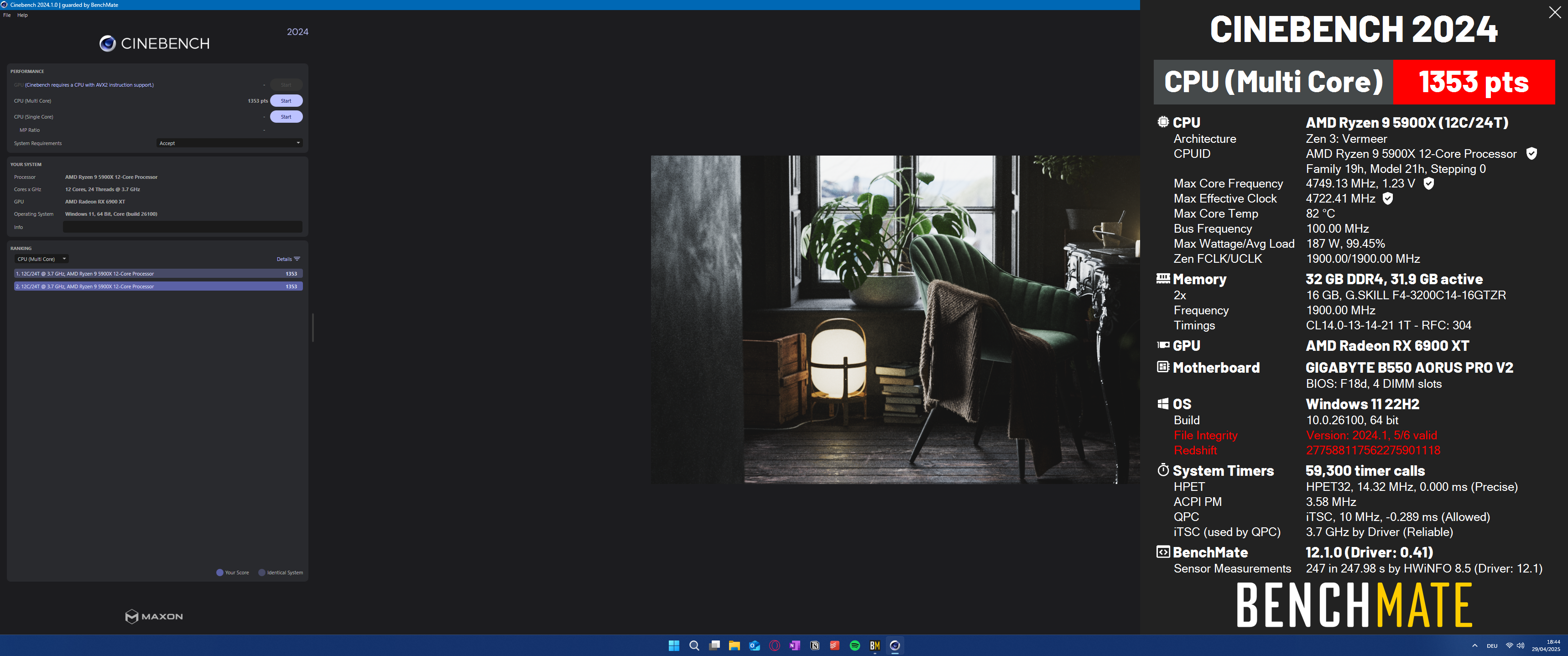The width and height of the screenshot is (1568, 656).
Task: Click the ranking Details link
Action: [x=284, y=259]
